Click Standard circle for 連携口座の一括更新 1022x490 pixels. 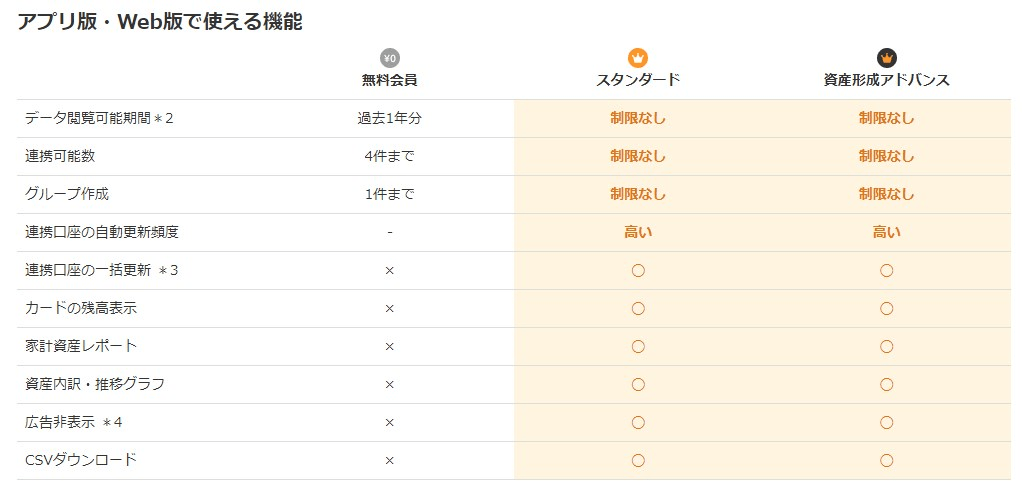pos(638,270)
